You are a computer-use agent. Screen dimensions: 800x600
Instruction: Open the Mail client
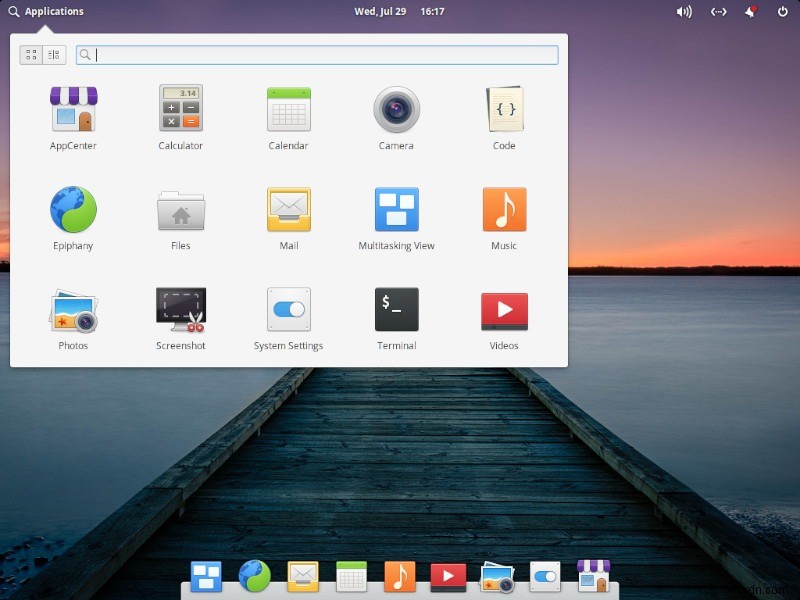click(x=288, y=212)
